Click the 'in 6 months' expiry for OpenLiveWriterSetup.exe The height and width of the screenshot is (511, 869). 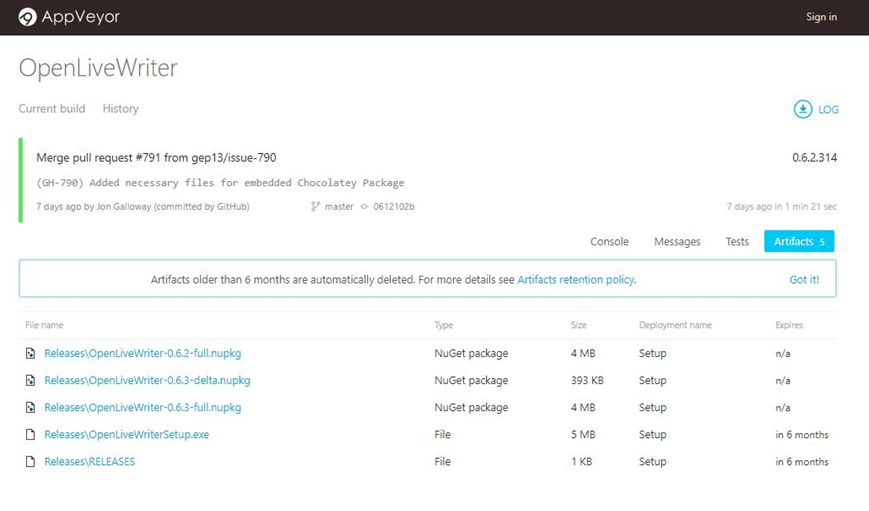click(801, 435)
